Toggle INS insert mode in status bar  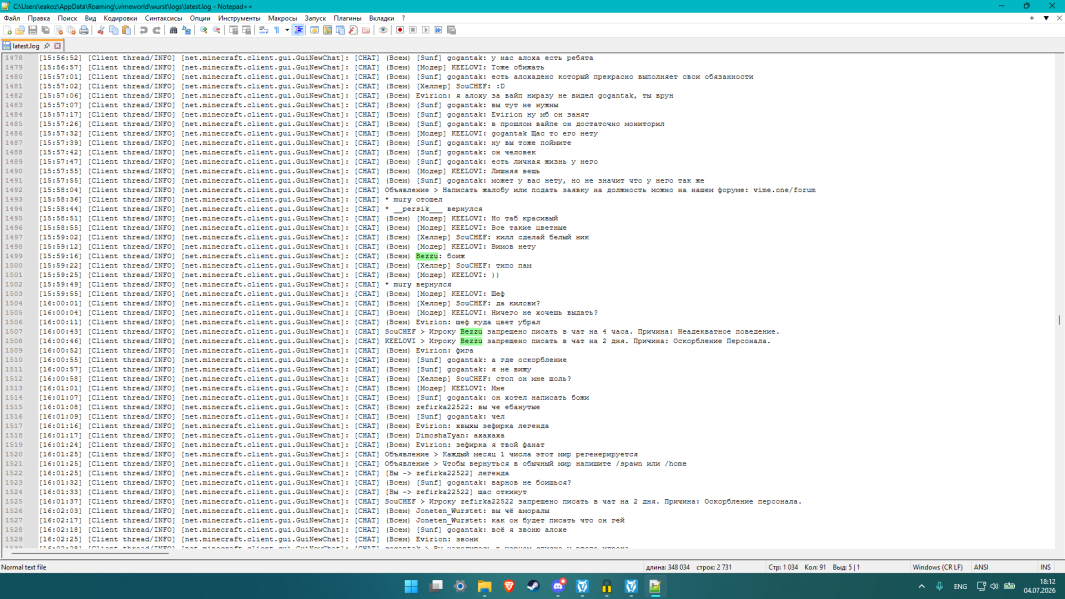coord(1045,567)
